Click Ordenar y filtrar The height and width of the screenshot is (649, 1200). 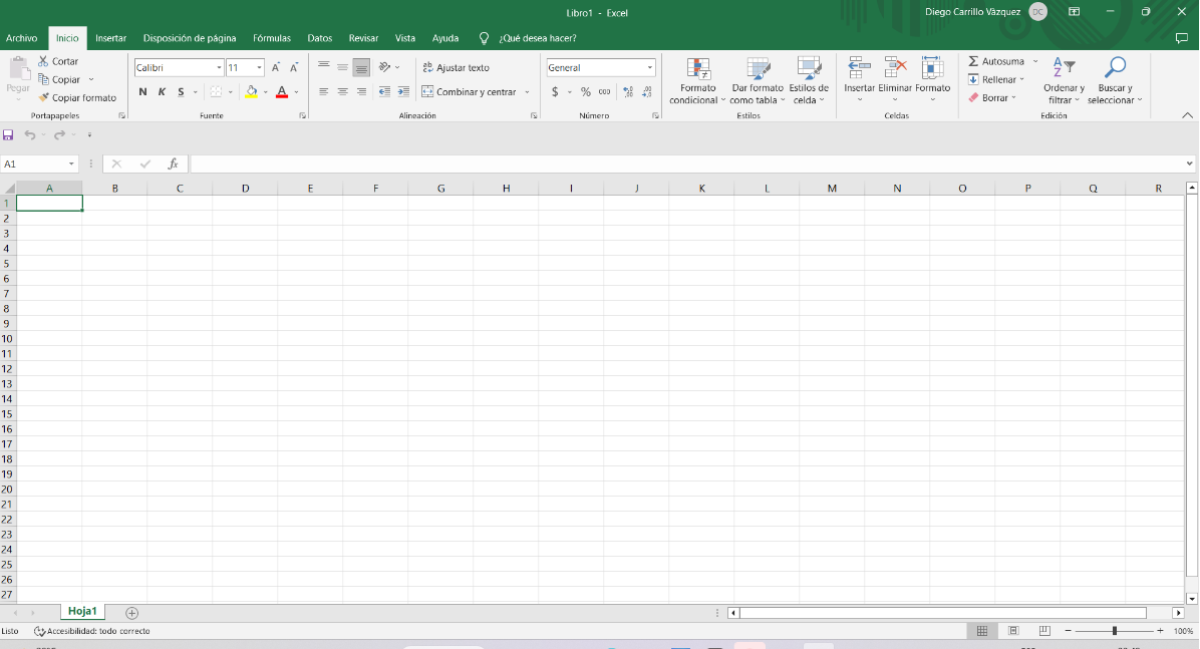point(1064,80)
